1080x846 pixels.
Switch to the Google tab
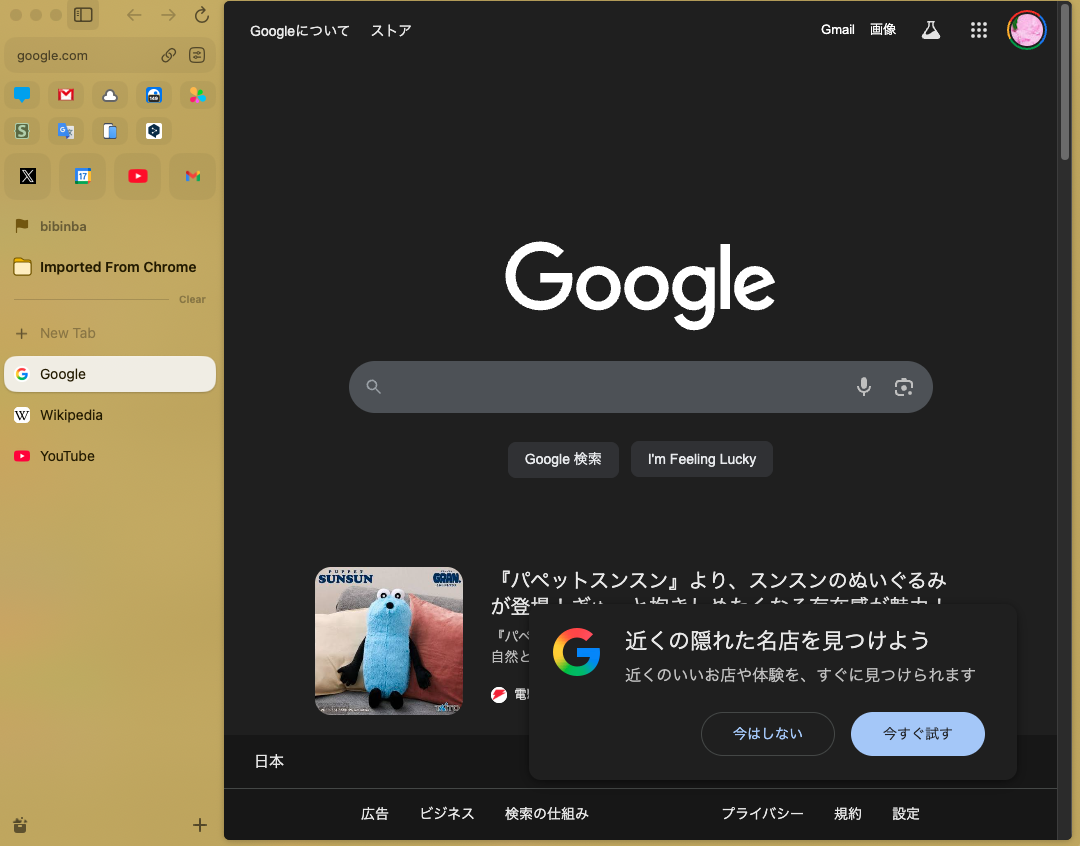[x=110, y=374]
